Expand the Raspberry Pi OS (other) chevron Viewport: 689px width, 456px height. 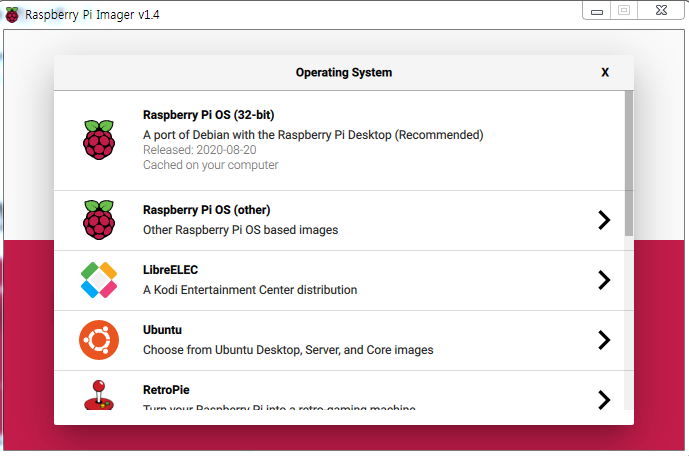[x=604, y=220]
